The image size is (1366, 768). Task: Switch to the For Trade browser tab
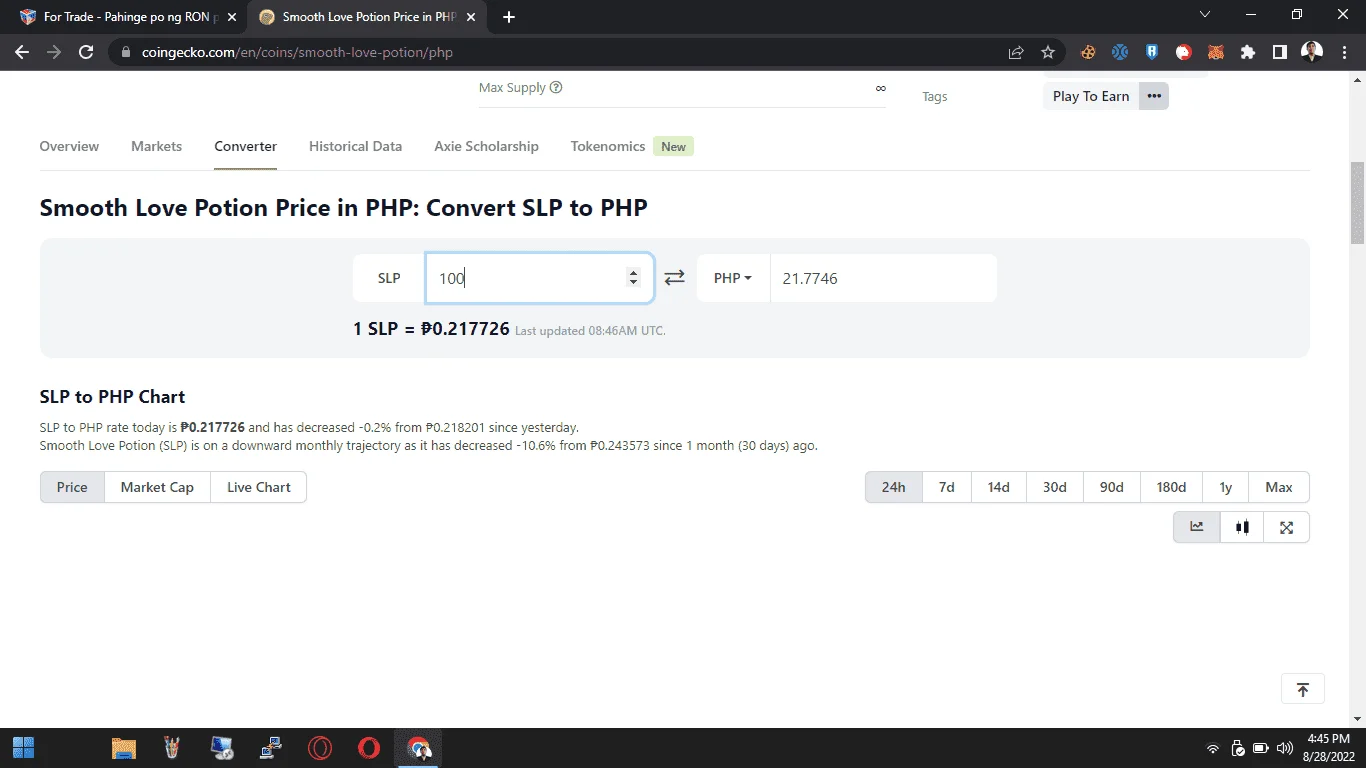(x=123, y=17)
